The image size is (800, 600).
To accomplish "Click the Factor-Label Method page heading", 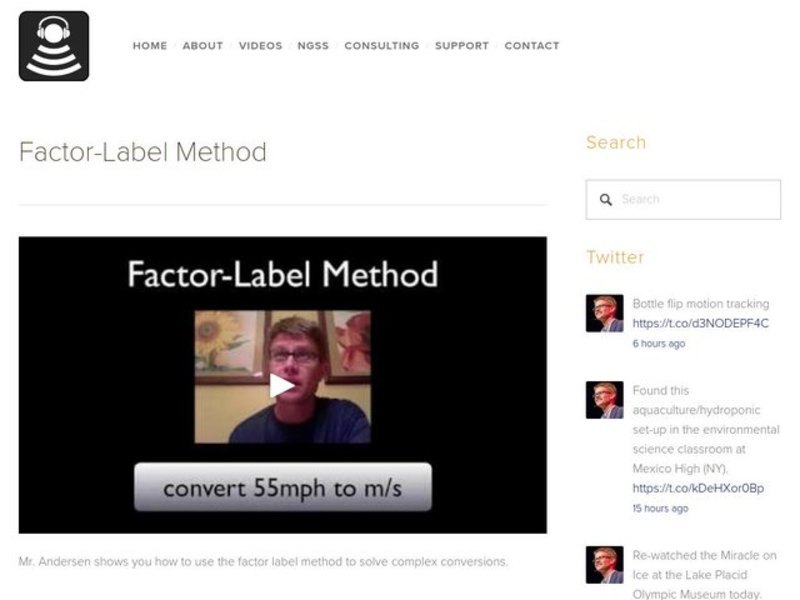I will pyautogui.click(x=143, y=153).
